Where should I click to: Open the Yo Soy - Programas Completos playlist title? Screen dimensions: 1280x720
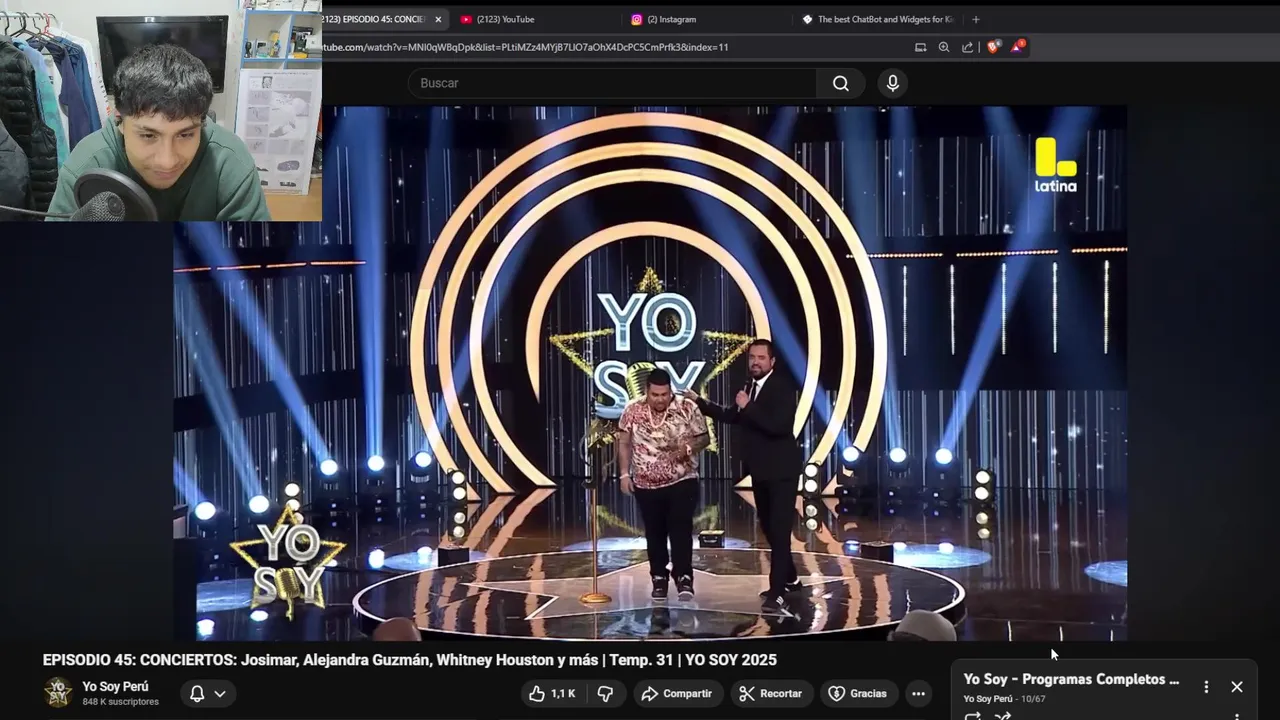click(1071, 679)
